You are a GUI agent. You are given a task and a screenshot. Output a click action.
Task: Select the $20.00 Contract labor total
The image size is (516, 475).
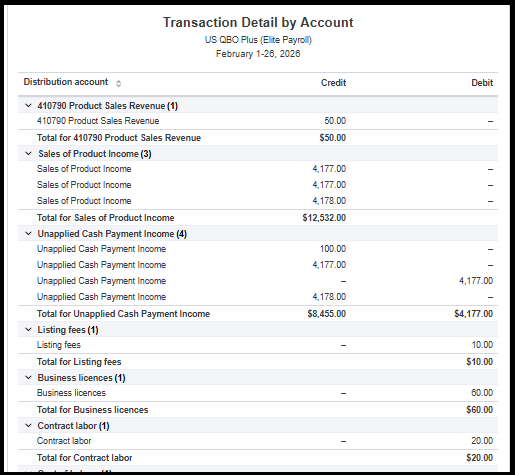[x=480, y=458]
